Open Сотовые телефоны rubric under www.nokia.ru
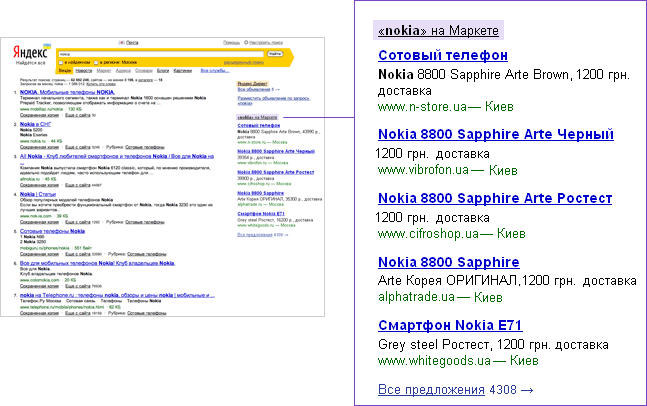This screenshot has height=406, width=647. pos(145,147)
